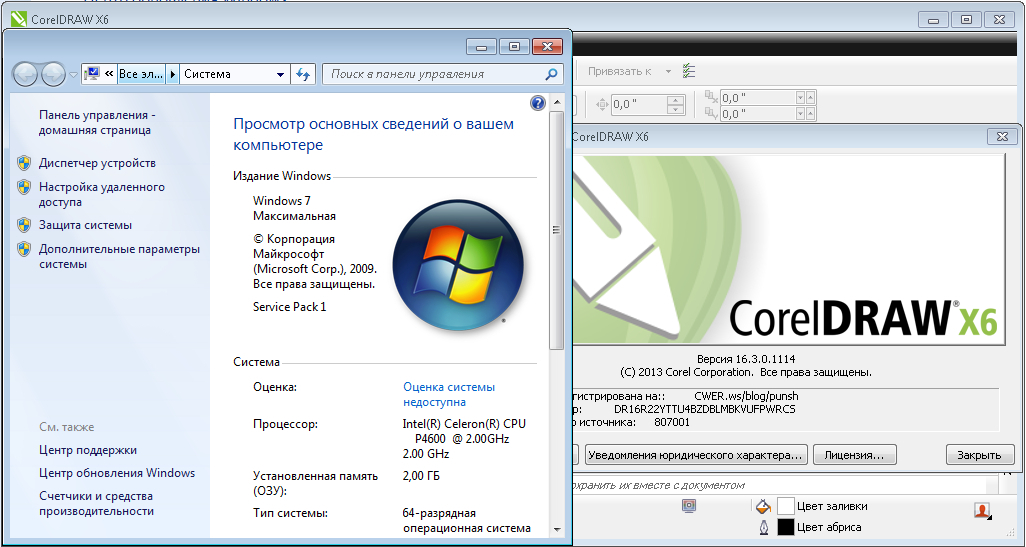Click the '2,00 ГБ' installed memory value

421,476
